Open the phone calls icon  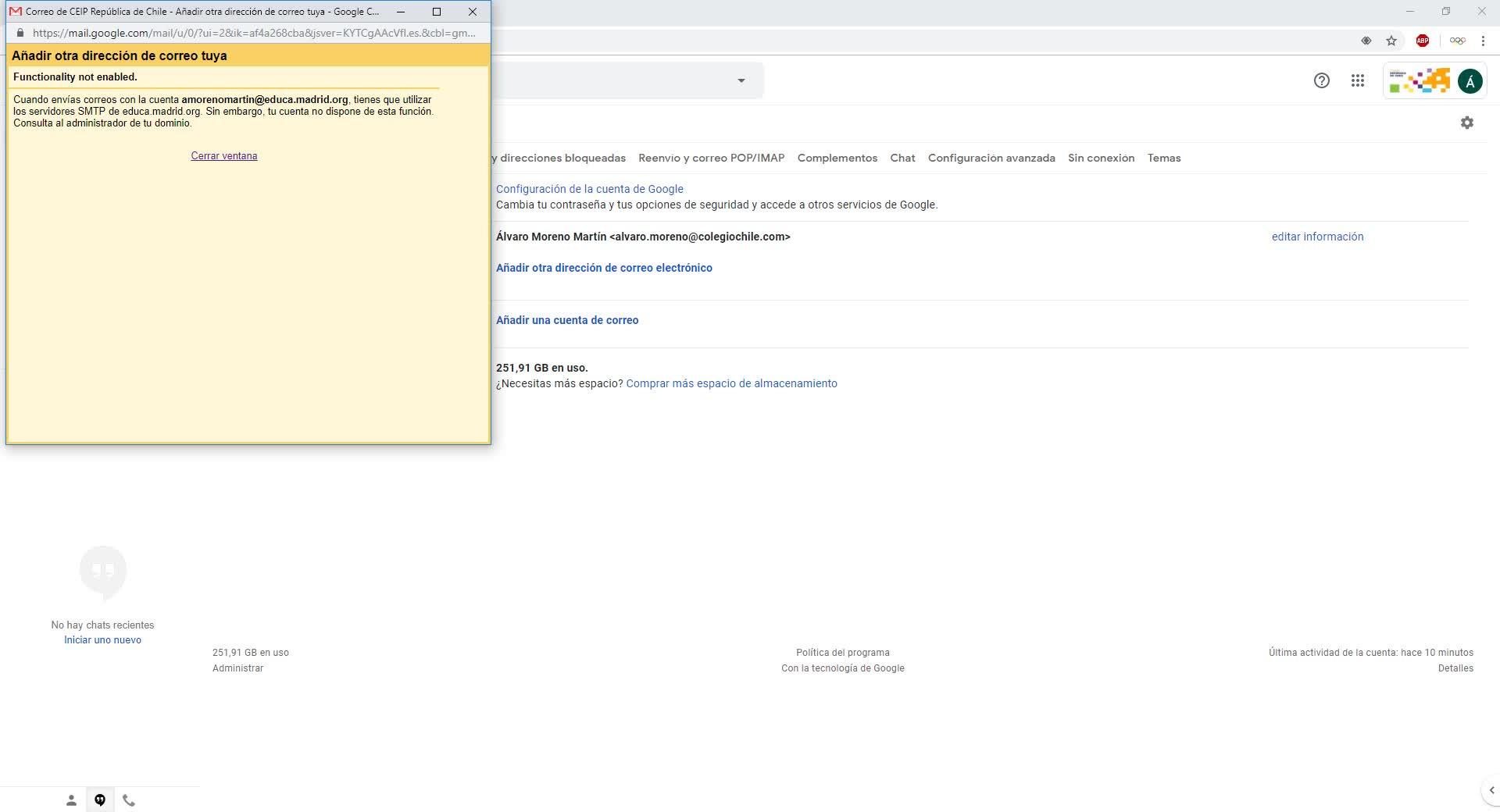point(129,800)
